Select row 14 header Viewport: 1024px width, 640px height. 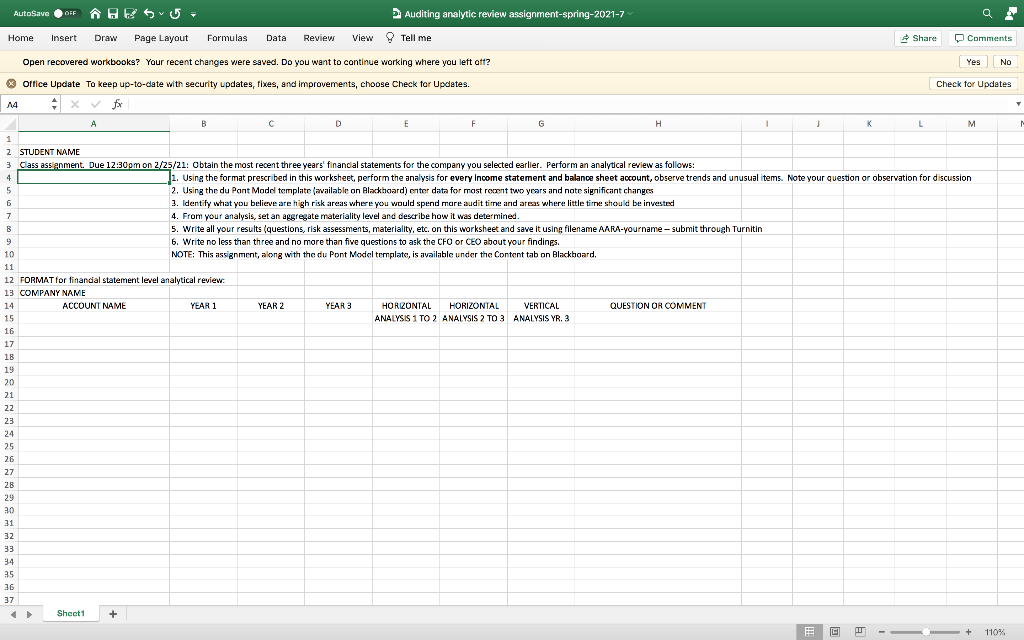[x=9, y=306]
